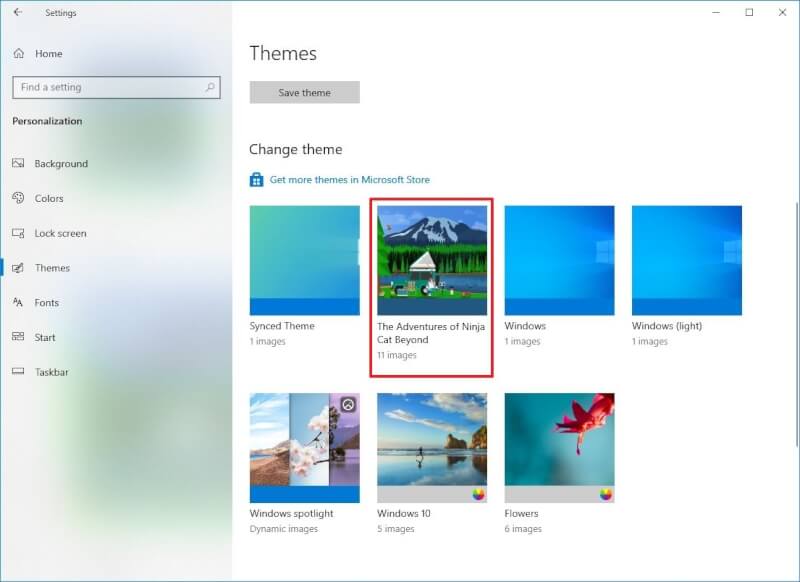Focus the Find a setting search box
Image resolution: width=800 pixels, height=582 pixels.
pos(116,87)
